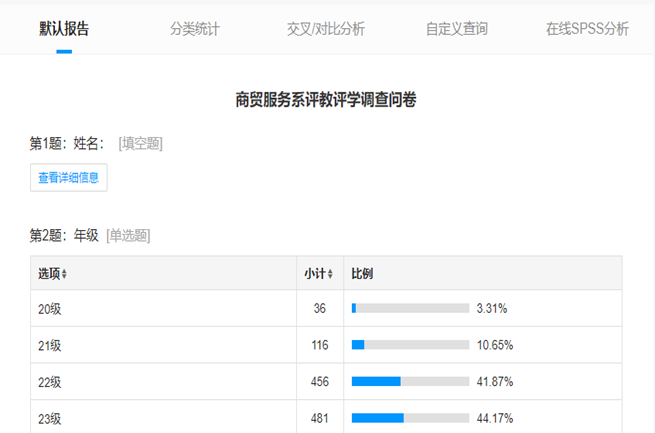Open the 在线SPSS分析 tab

(587, 28)
